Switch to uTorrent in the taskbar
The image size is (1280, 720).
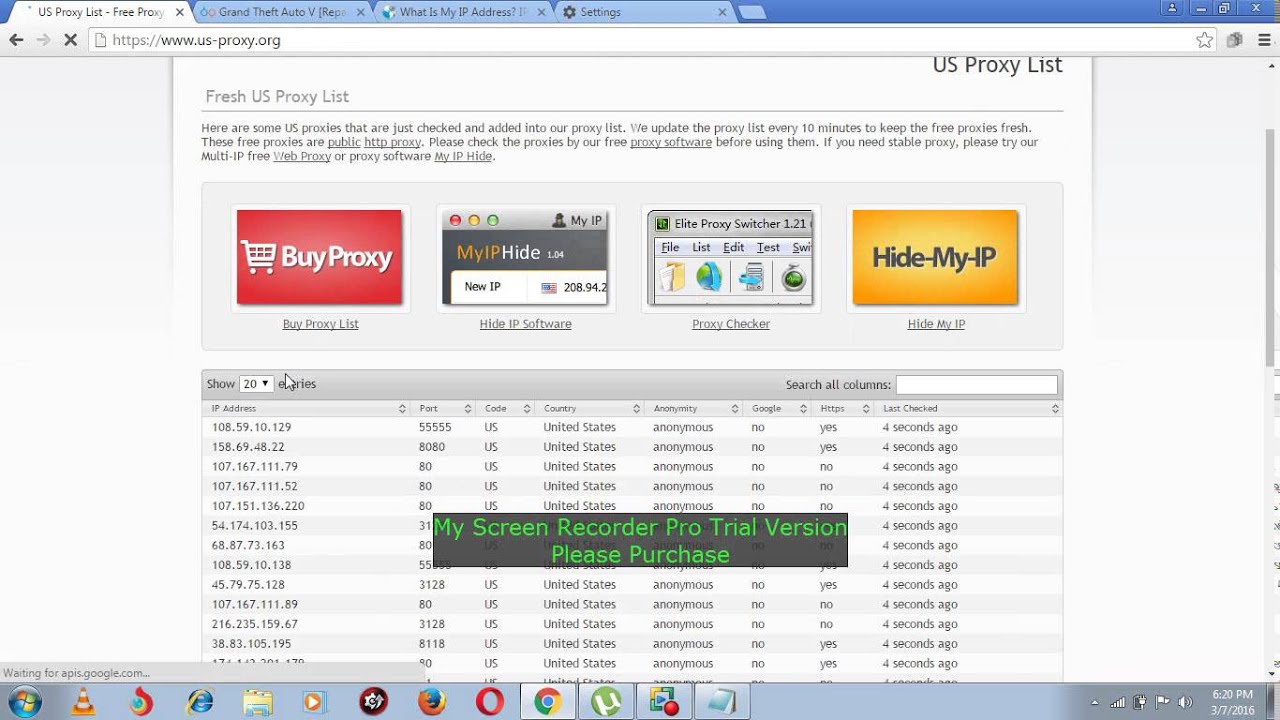tap(606, 702)
